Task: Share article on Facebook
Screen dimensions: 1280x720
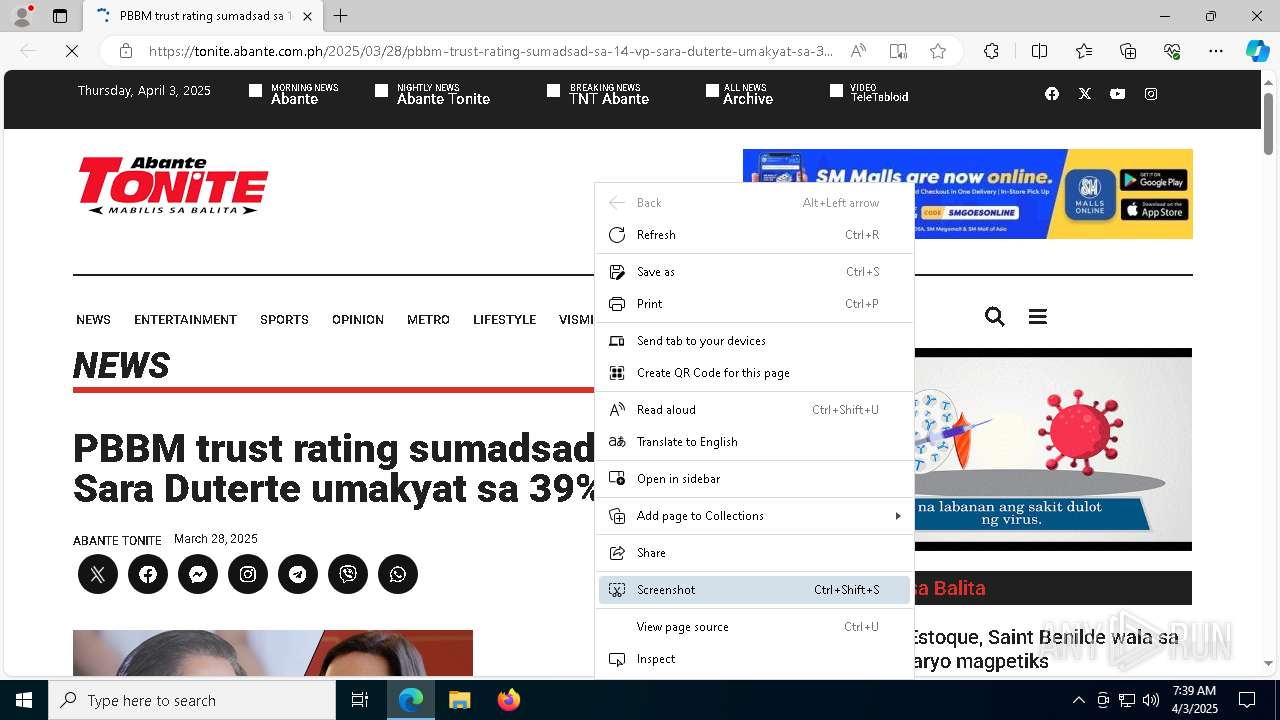Action: coord(148,574)
